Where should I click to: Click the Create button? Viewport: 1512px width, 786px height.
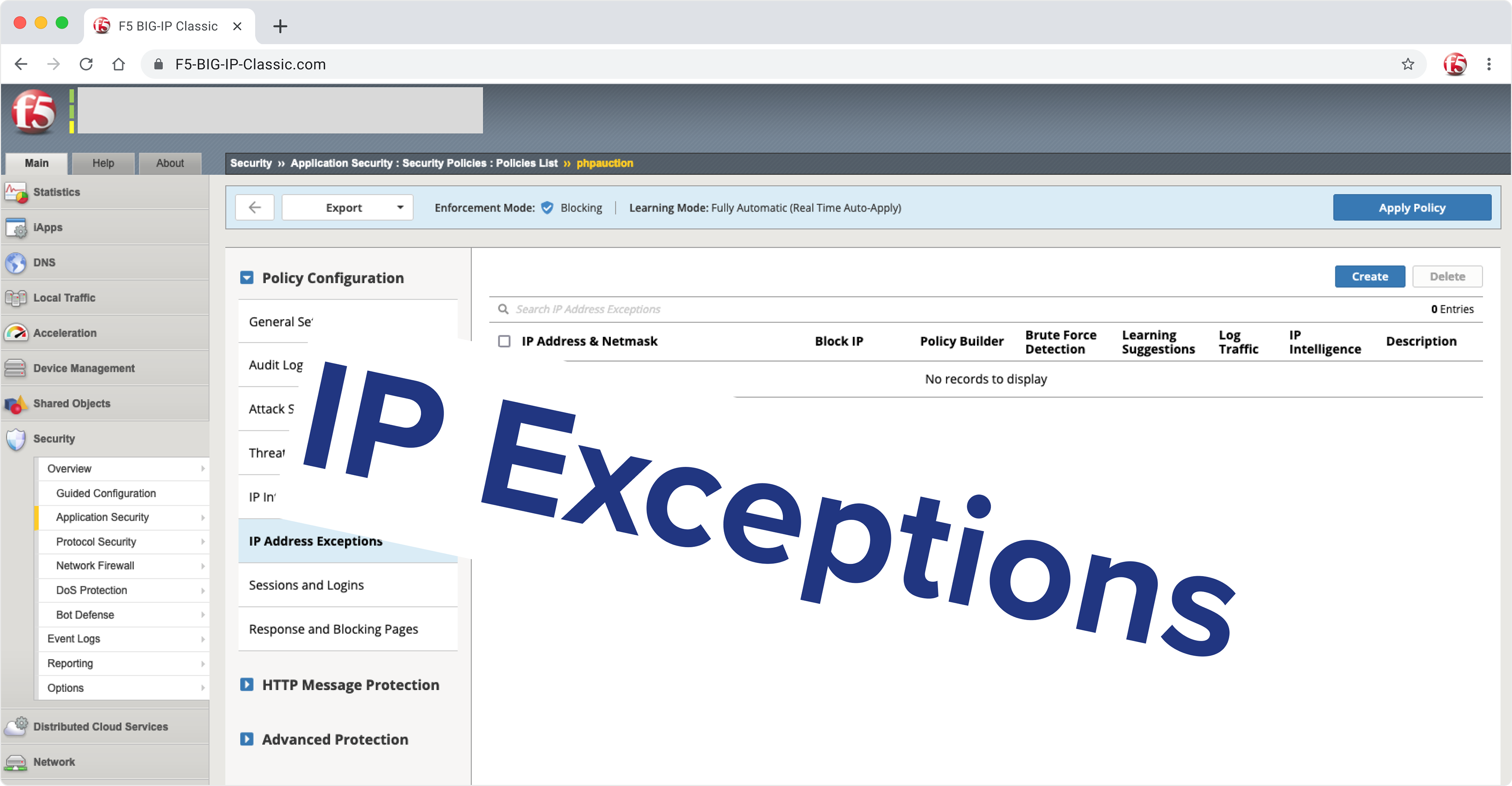coord(1370,276)
